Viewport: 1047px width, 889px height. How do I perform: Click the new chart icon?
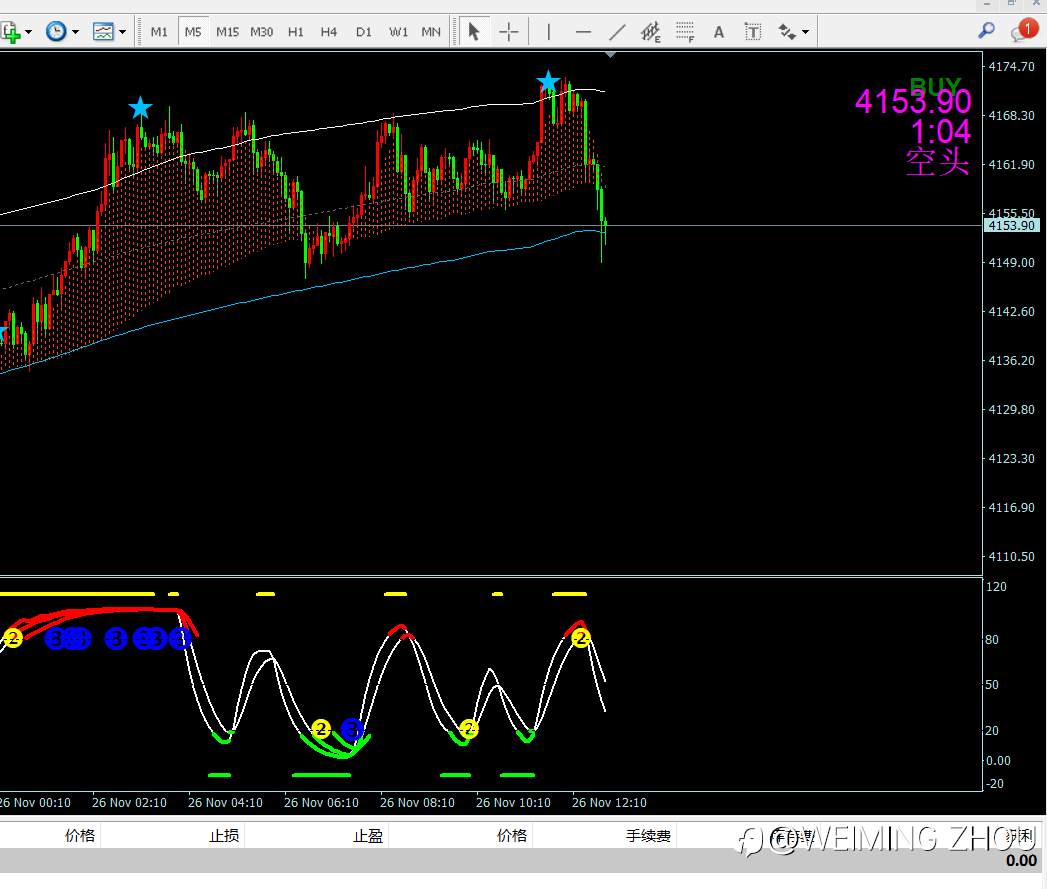point(10,31)
